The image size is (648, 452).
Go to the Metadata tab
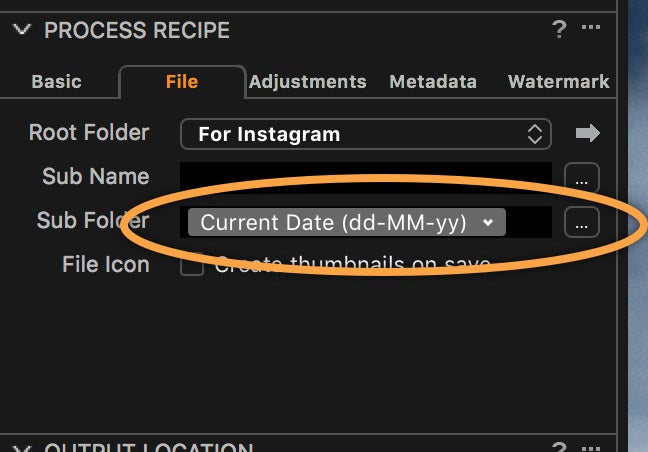pos(433,81)
